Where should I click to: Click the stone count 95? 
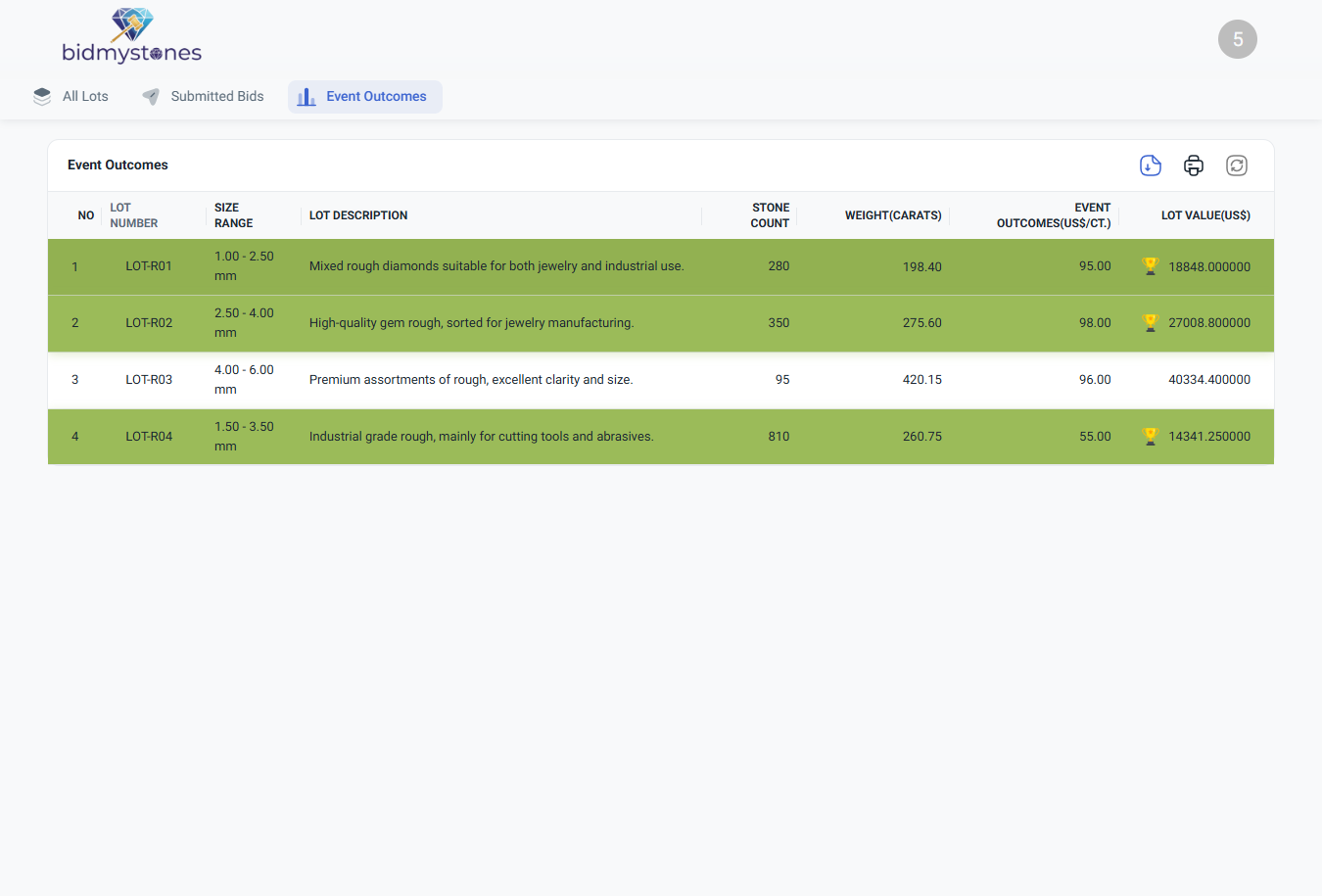tap(782, 380)
